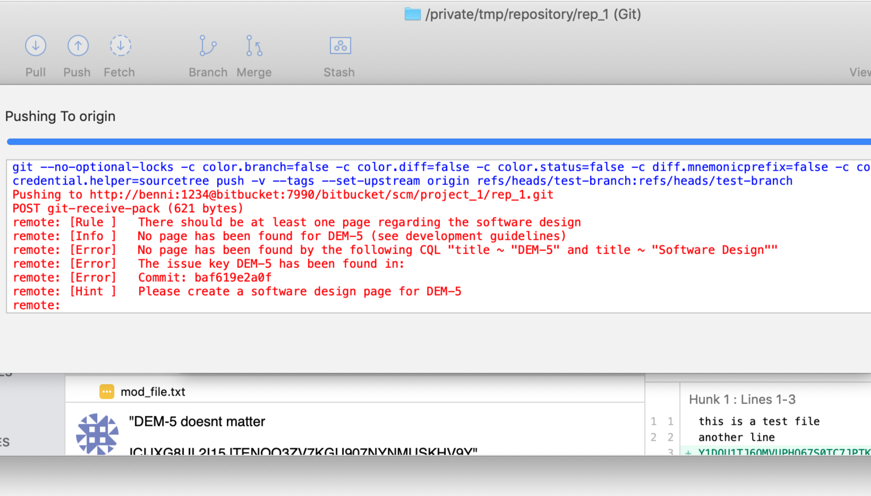Click the Rule line in push output

point(297,222)
